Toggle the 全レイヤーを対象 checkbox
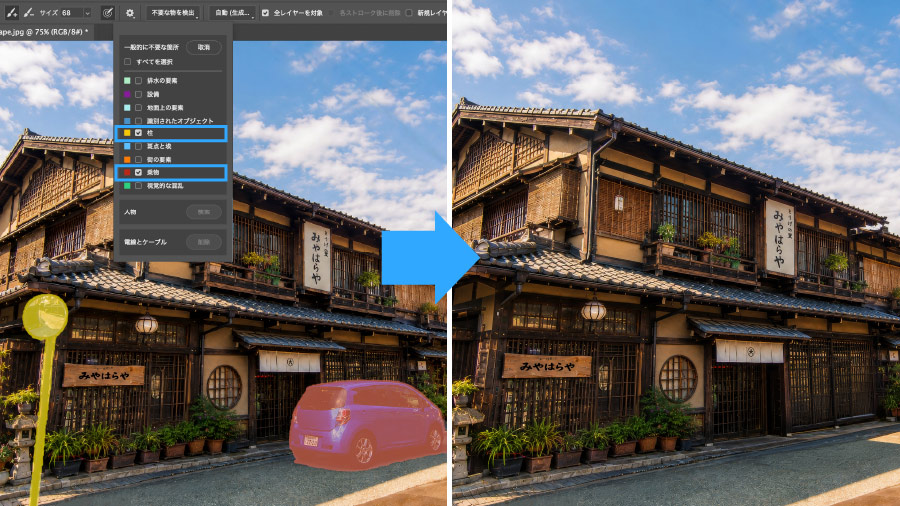900x506 pixels. point(265,13)
